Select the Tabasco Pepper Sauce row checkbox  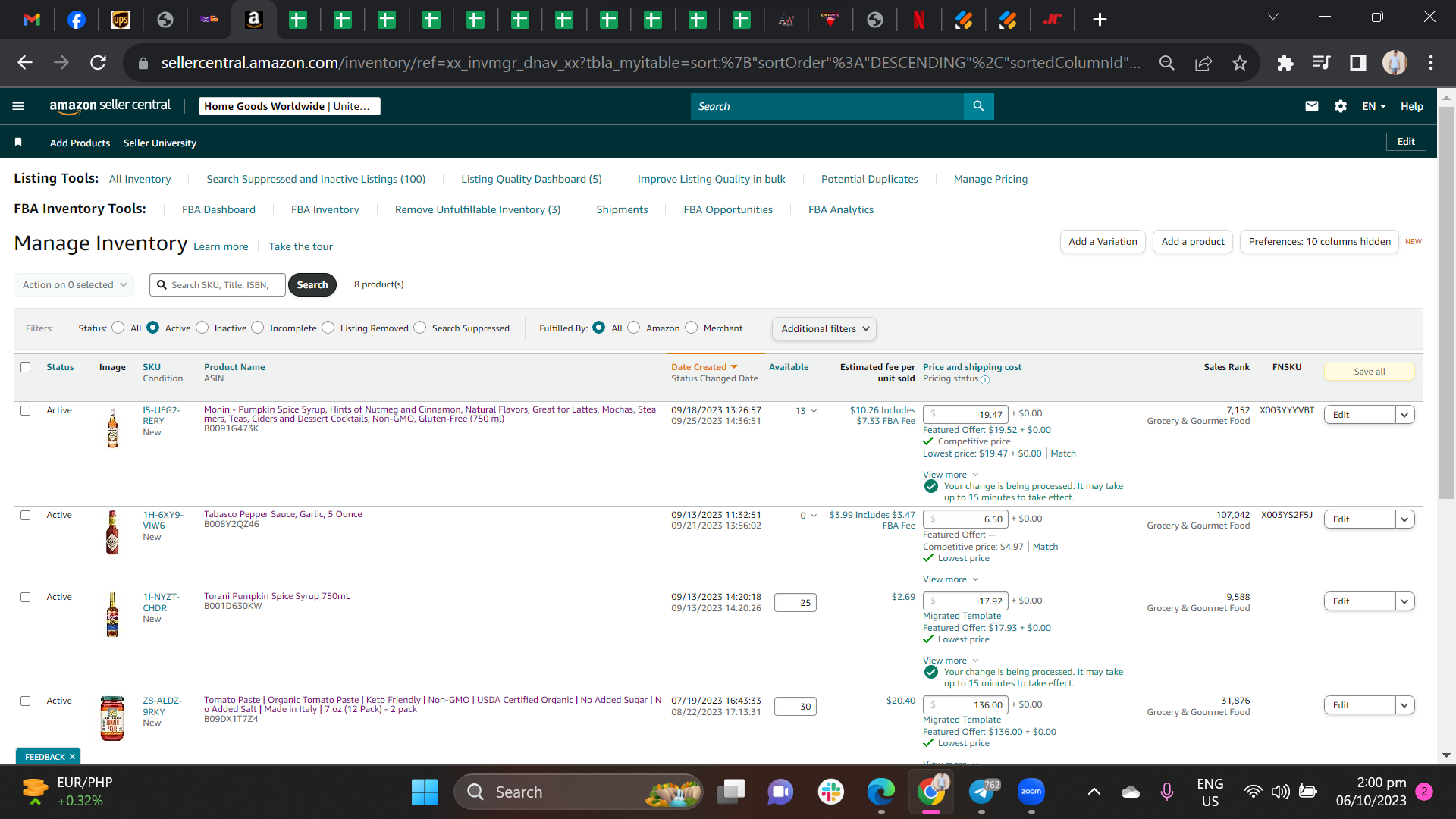[x=26, y=516]
